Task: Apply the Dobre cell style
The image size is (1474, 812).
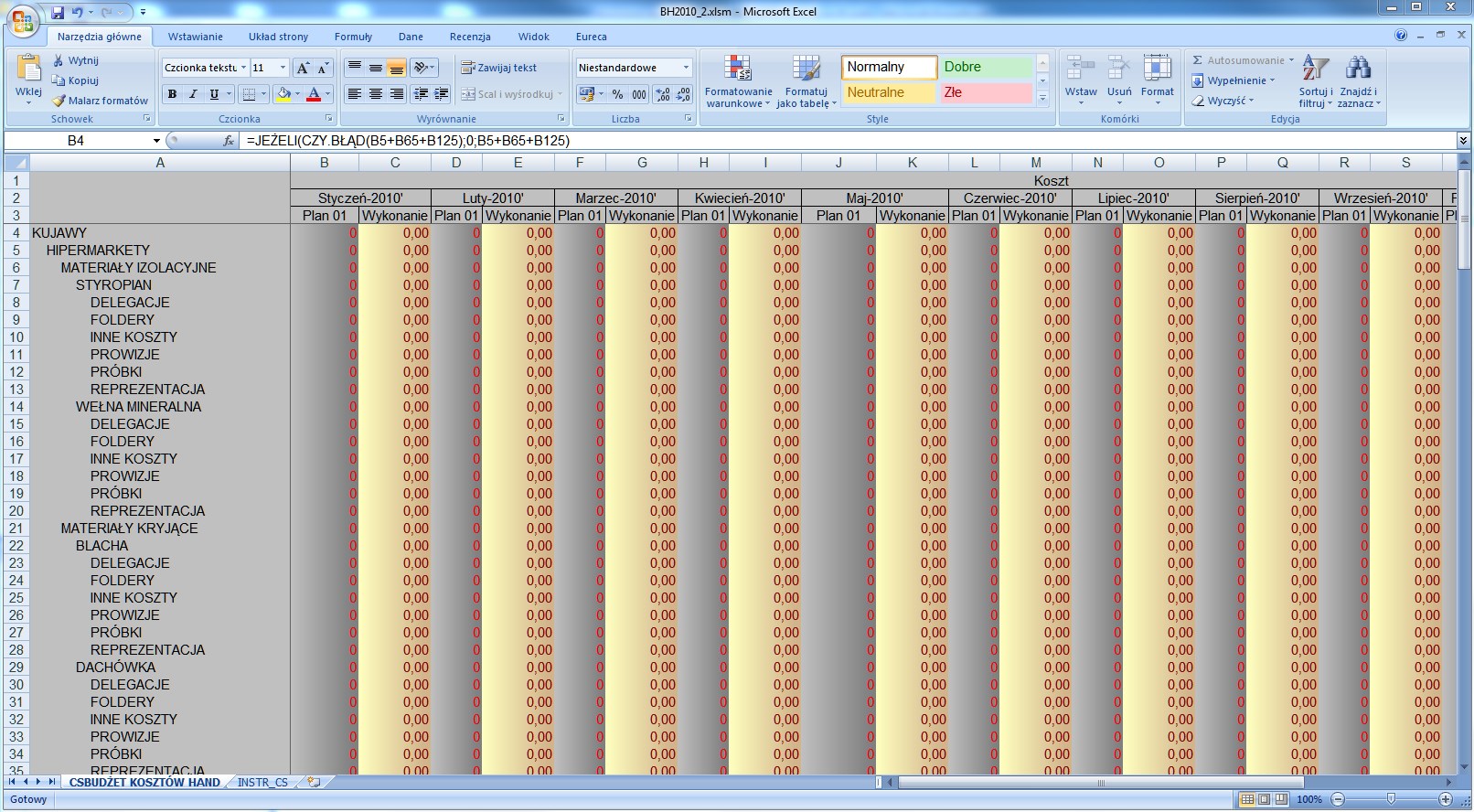Action: (x=986, y=67)
